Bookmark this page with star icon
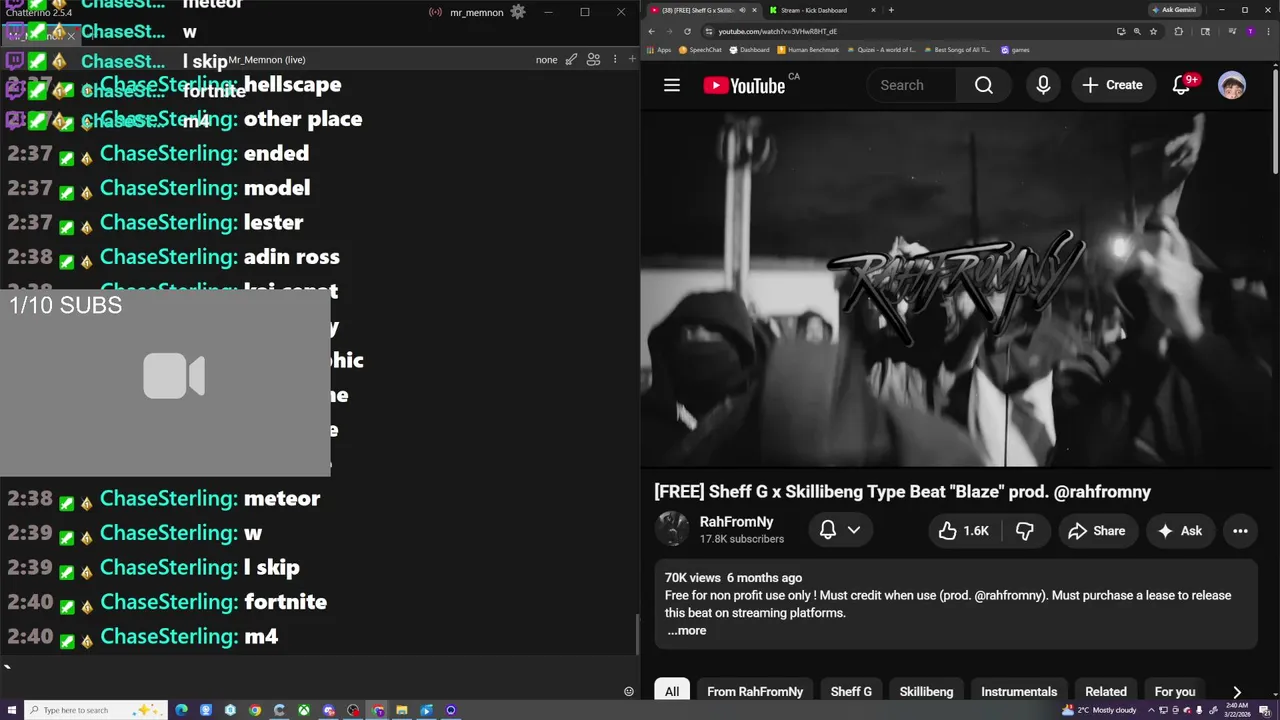The height and width of the screenshot is (720, 1280). pos(1153,31)
